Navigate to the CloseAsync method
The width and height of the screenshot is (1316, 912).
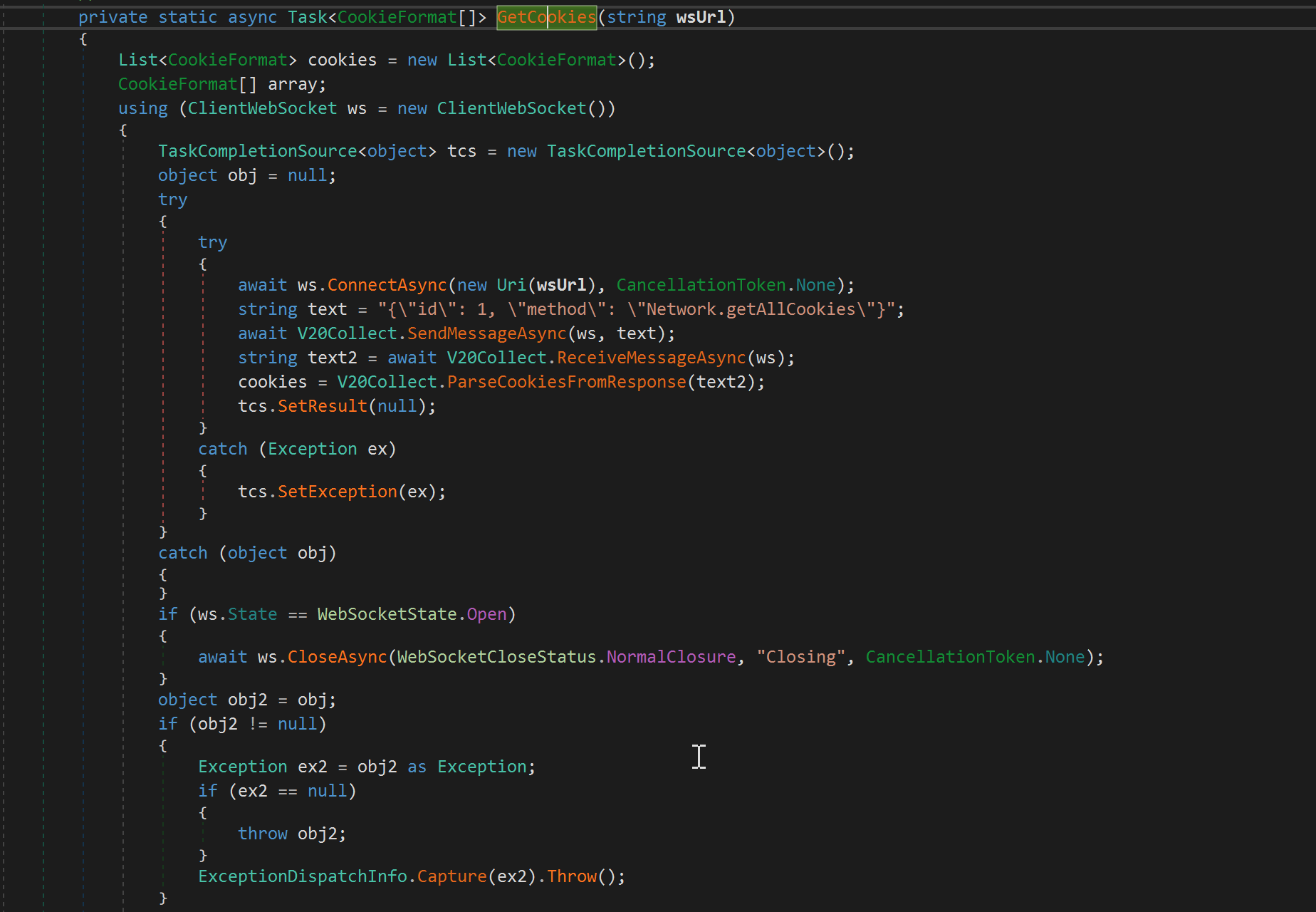click(337, 657)
